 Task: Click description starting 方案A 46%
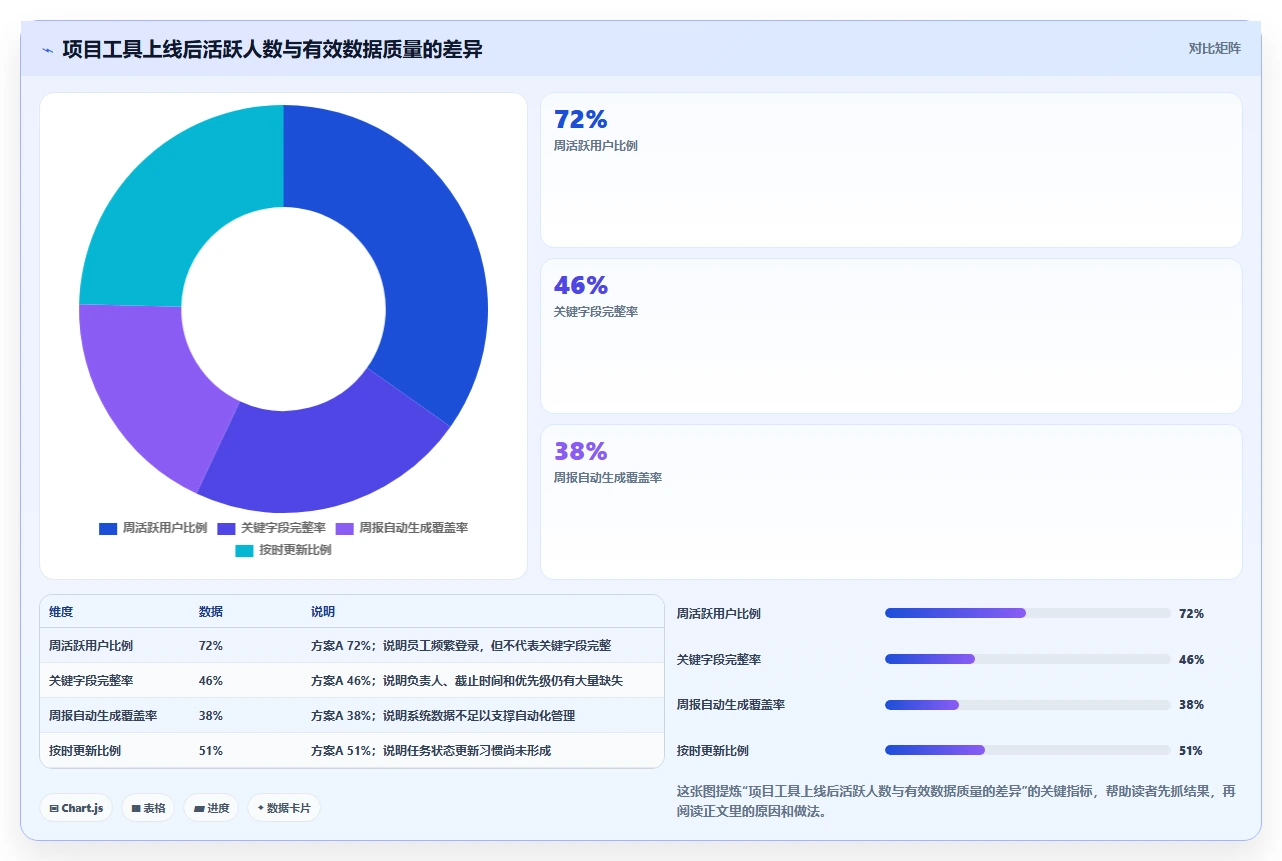[467, 681]
